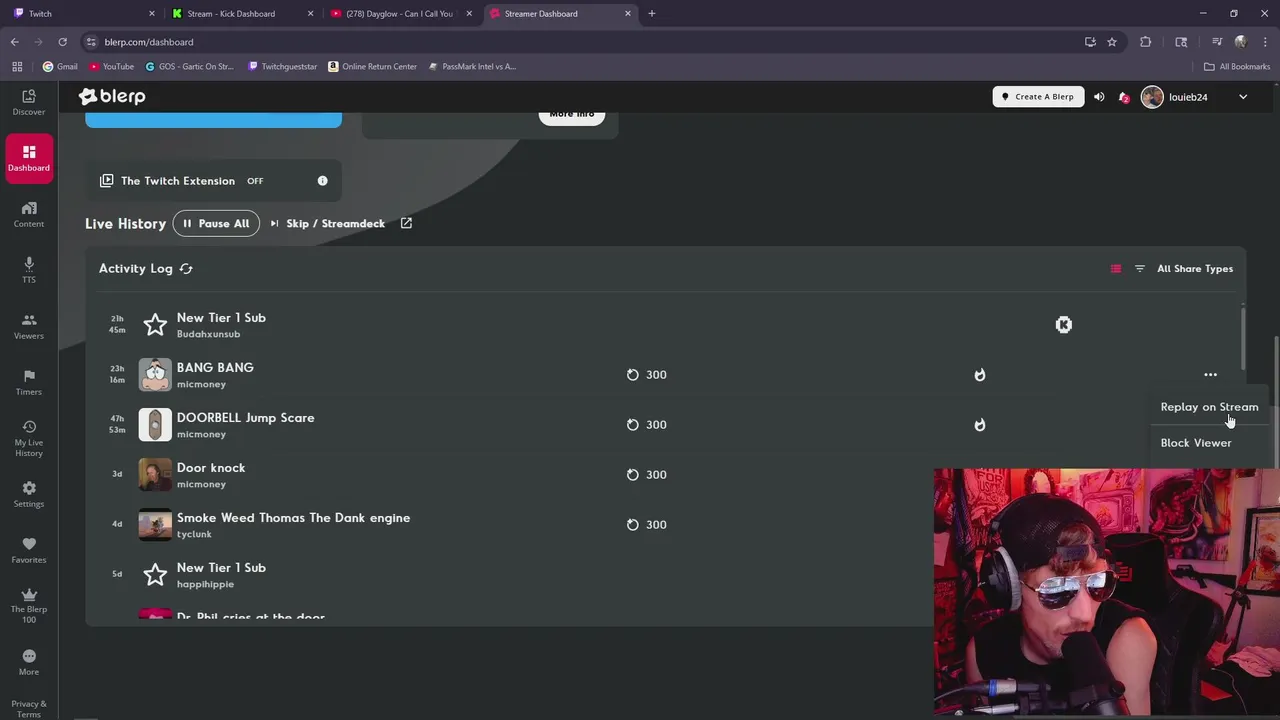
Task: Open the three-dot menu on BANG BANG row
Action: [1210, 375]
